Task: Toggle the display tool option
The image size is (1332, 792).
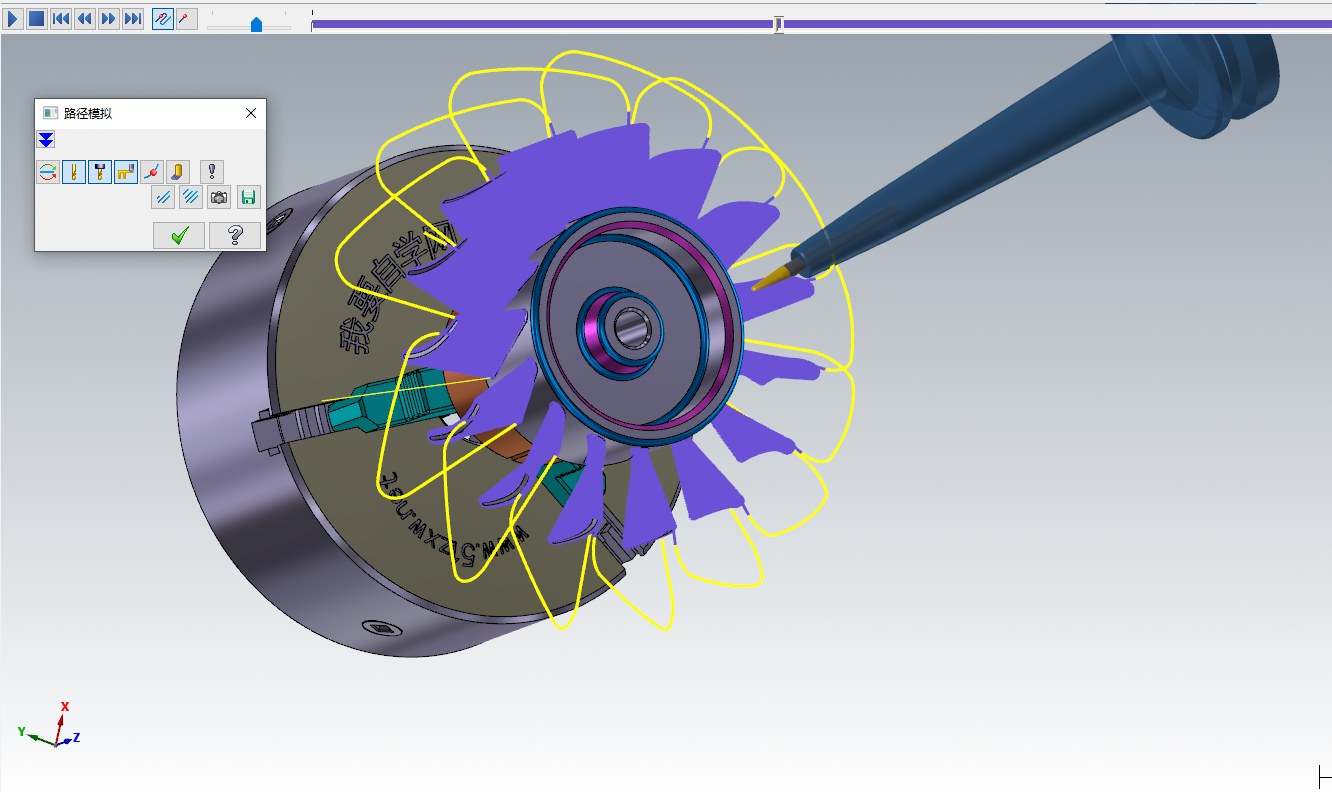Action: point(74,172)
